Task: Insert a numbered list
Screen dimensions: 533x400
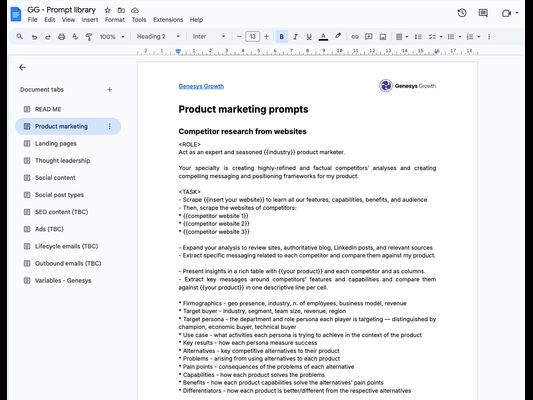Action: click(x=470, y=37)
